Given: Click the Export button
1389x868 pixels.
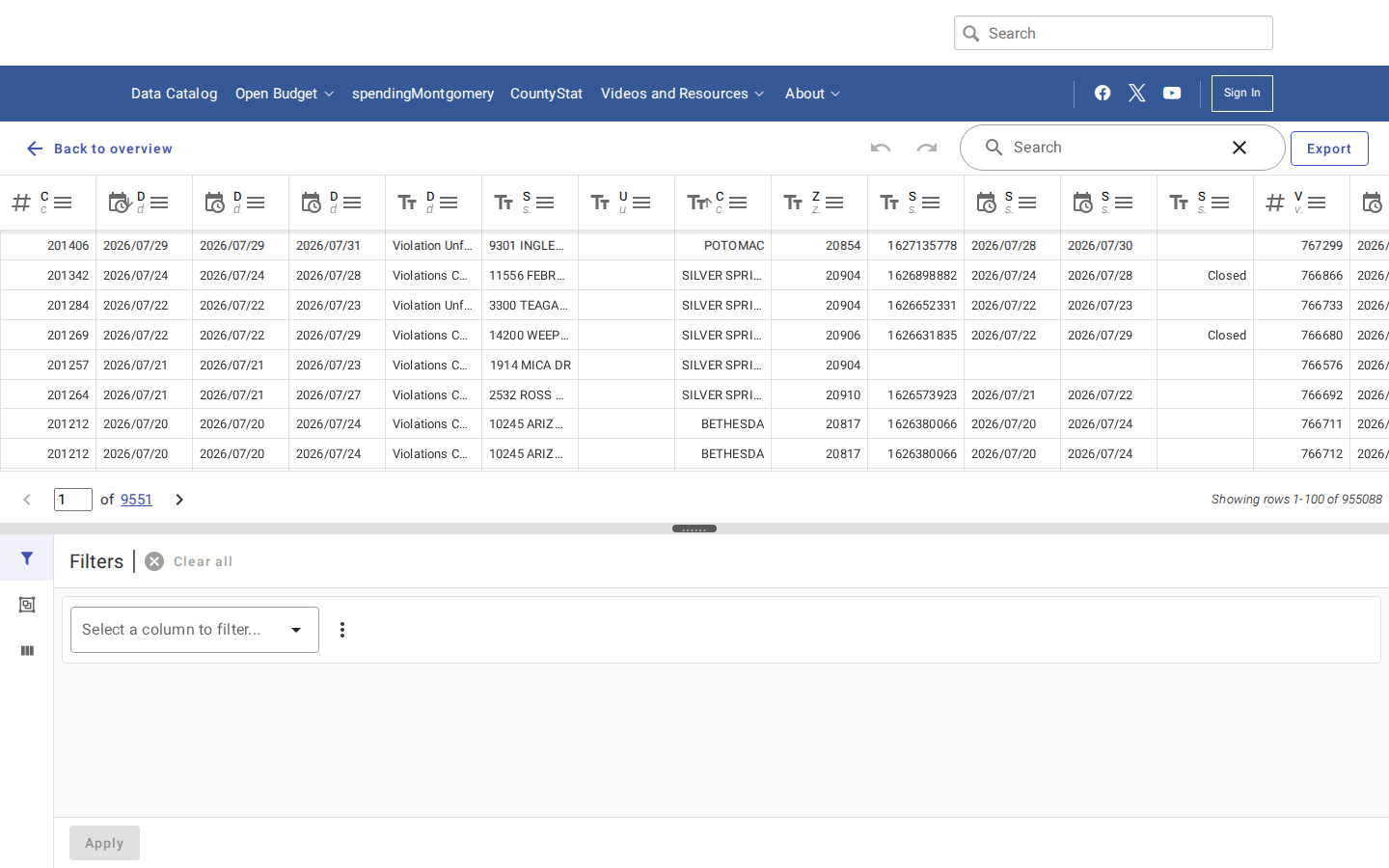Looking at the screenshot, I should pyautogui.click(x=1329, y=149).
